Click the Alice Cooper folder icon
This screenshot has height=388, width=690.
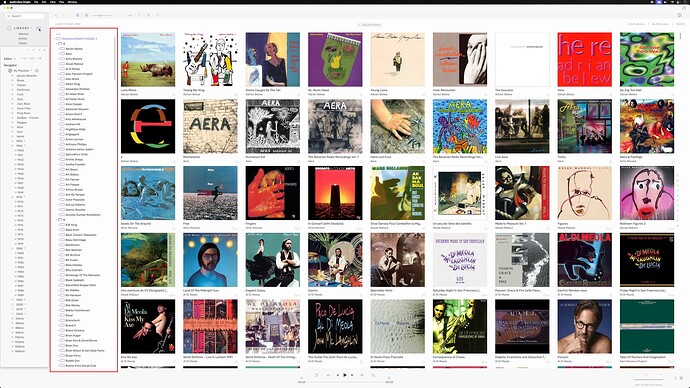click(62, 104)
